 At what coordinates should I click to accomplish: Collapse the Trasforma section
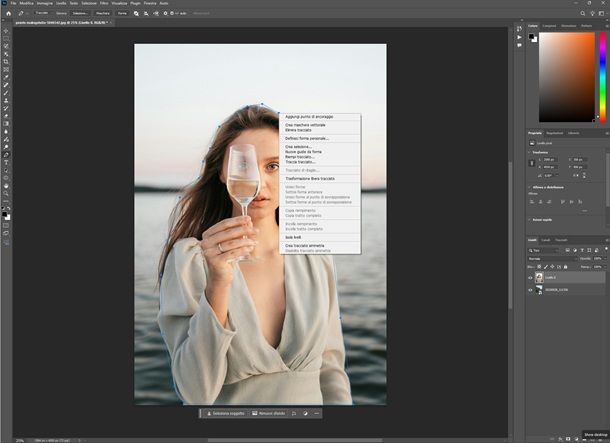(x=529, y=152)
